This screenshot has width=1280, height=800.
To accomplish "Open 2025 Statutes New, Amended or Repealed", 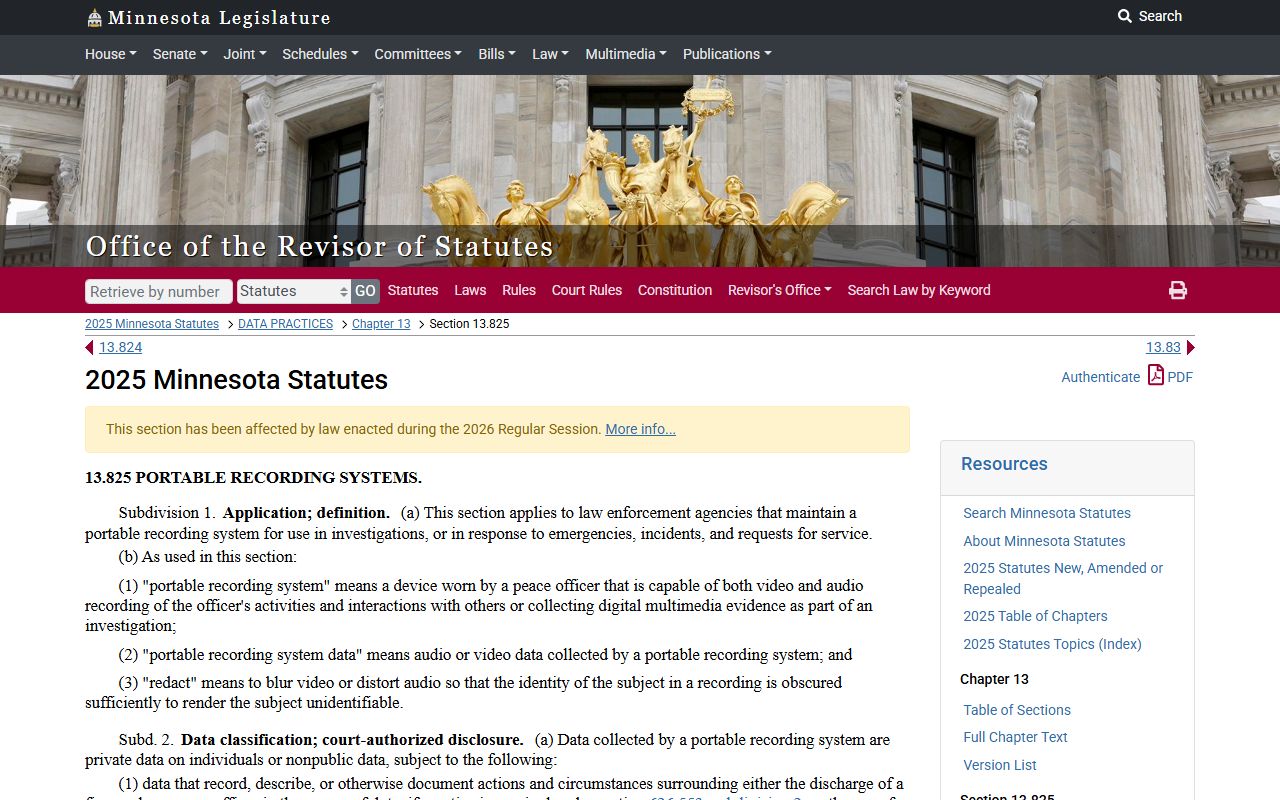I will 1063,578.
